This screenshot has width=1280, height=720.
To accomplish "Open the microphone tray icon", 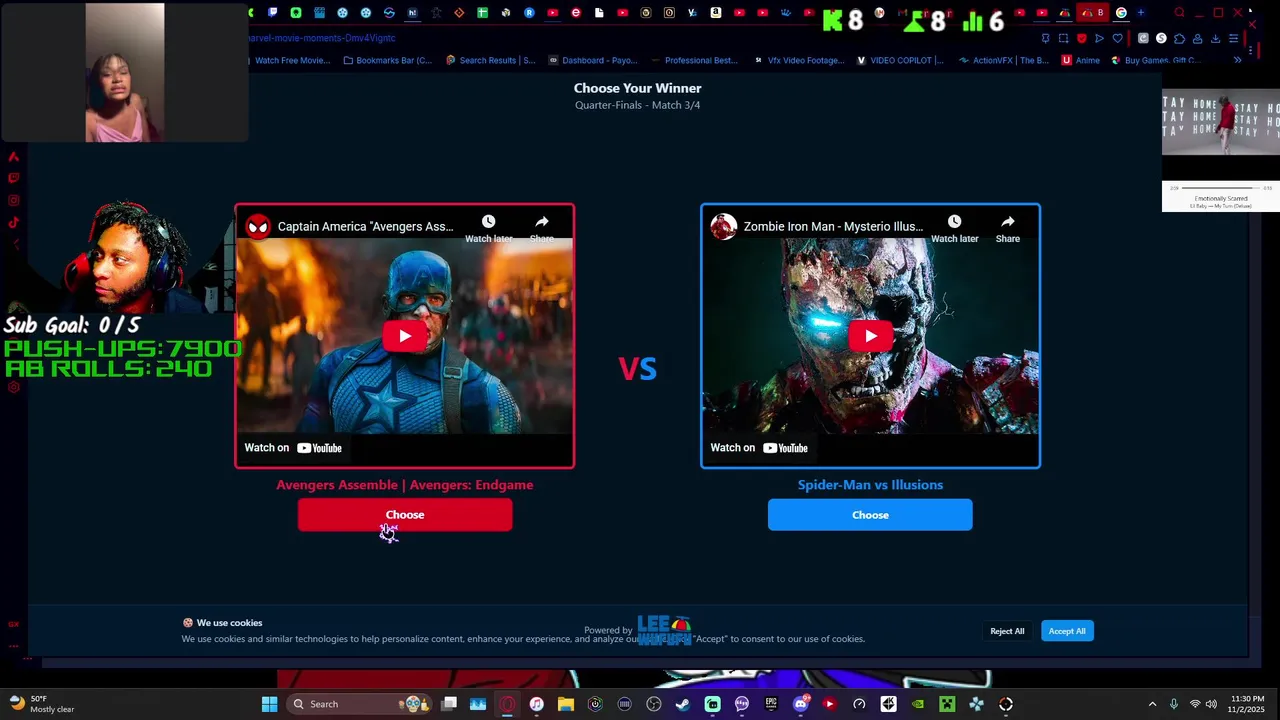I will tap(1174, 704).
